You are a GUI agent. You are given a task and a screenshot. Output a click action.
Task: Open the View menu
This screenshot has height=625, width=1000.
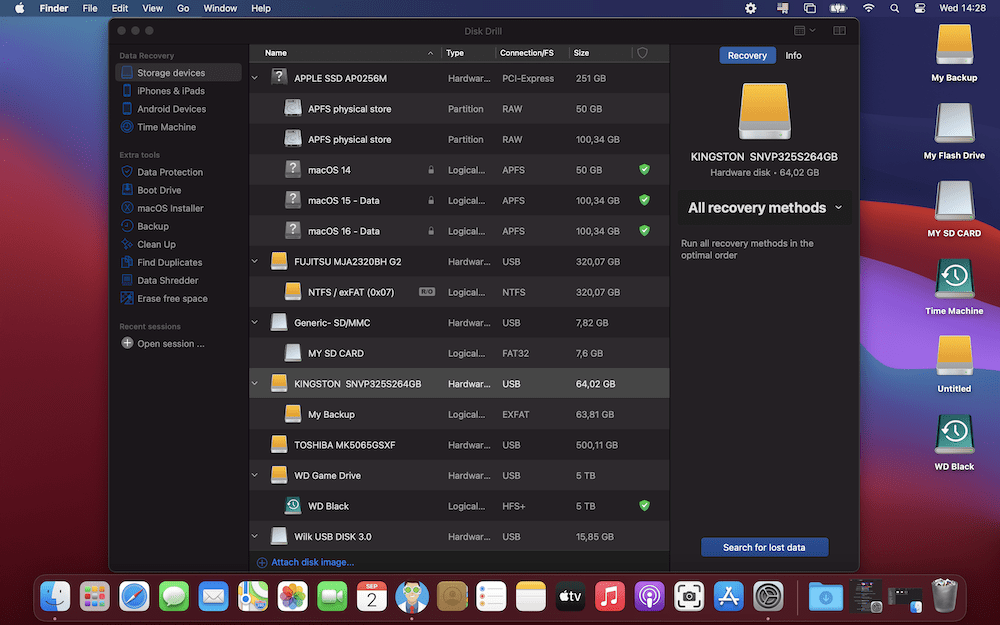coord(152,8)
